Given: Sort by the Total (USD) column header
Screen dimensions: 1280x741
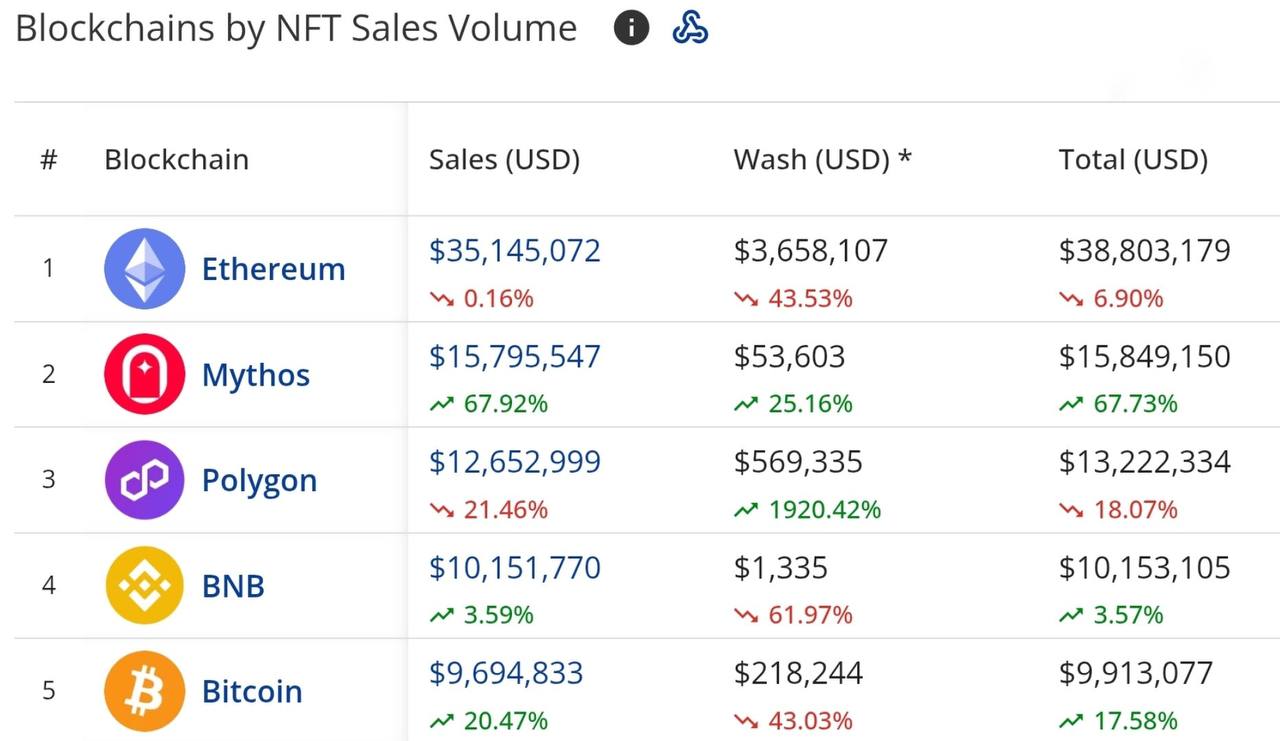Looking at the screenshot, I should pyautogui.click(x=1133, y=160).
